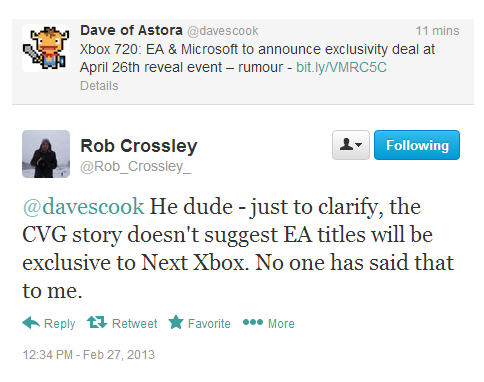This screenshot has width=484, height=382.
Task: Open the 12:34 PM - Feb 27, 2013 permalink
Action: 89,355
